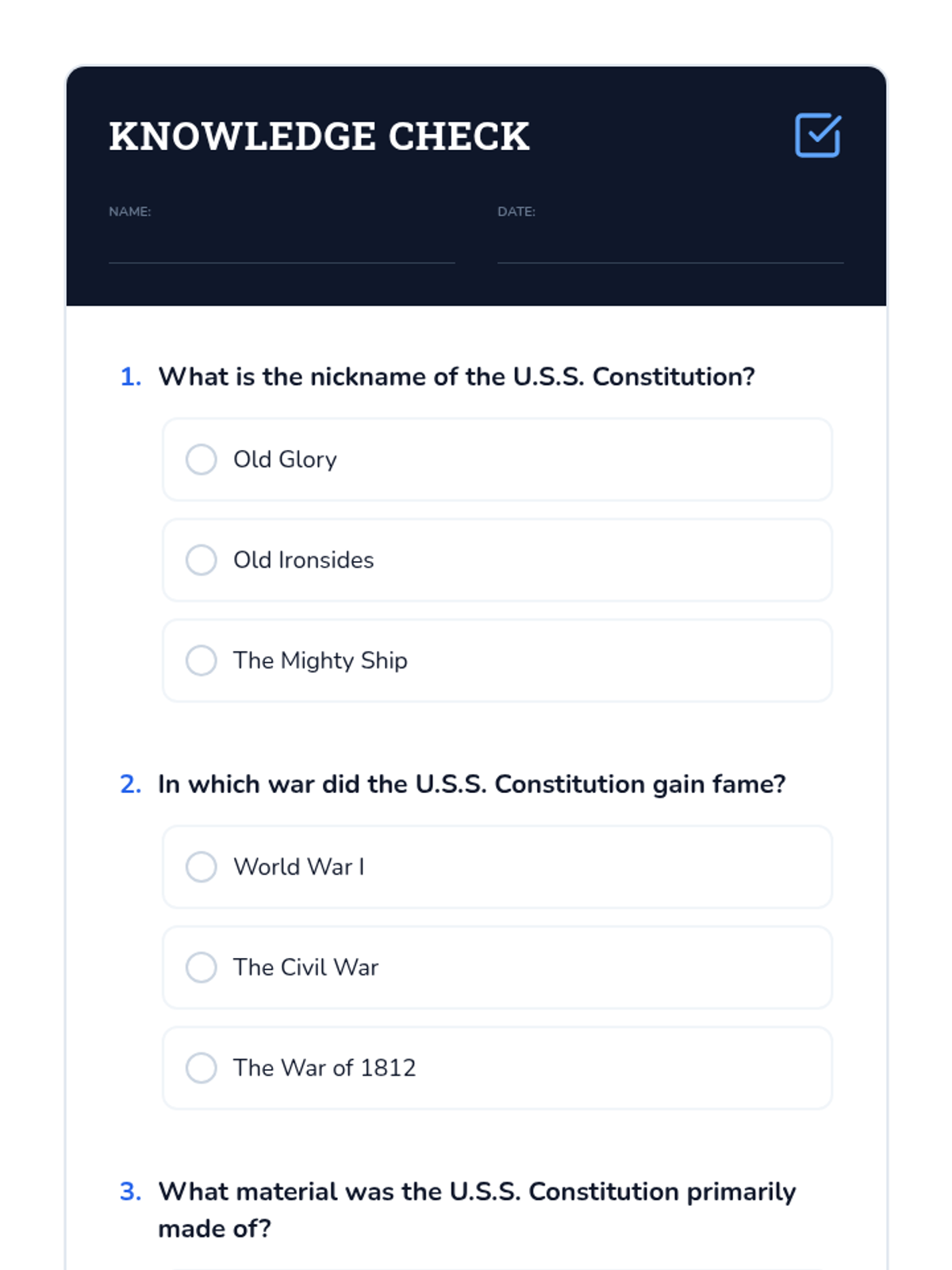Click the blue number 2 marker
952x1270 pixels.
(130, 784)
